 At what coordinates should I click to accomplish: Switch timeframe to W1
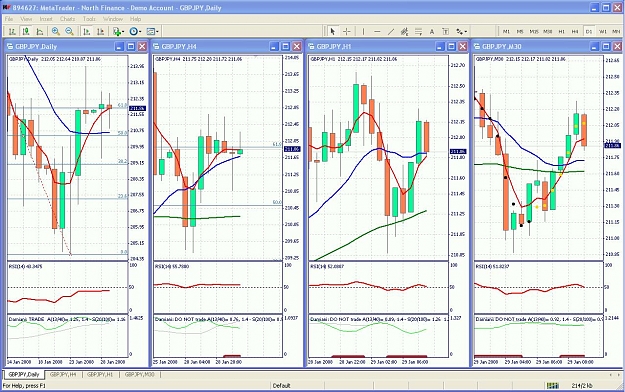pos(603,31)
